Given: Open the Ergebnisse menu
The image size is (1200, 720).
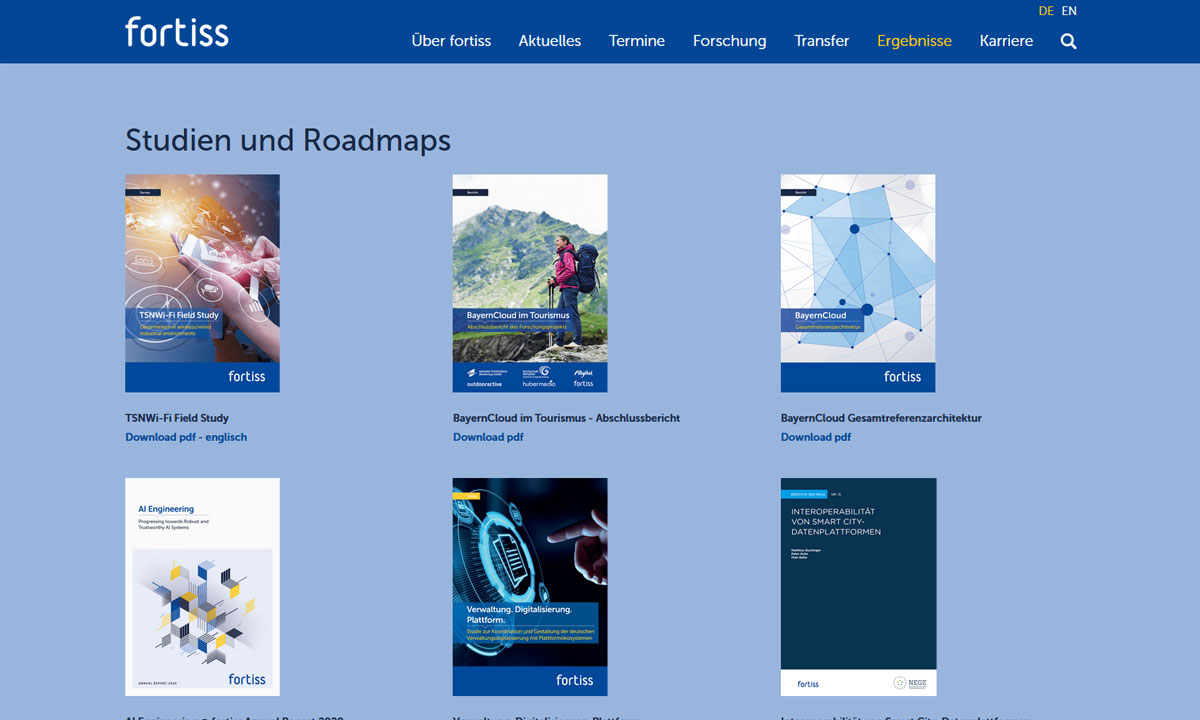Looking at the screenshot, I should (914, 41).
